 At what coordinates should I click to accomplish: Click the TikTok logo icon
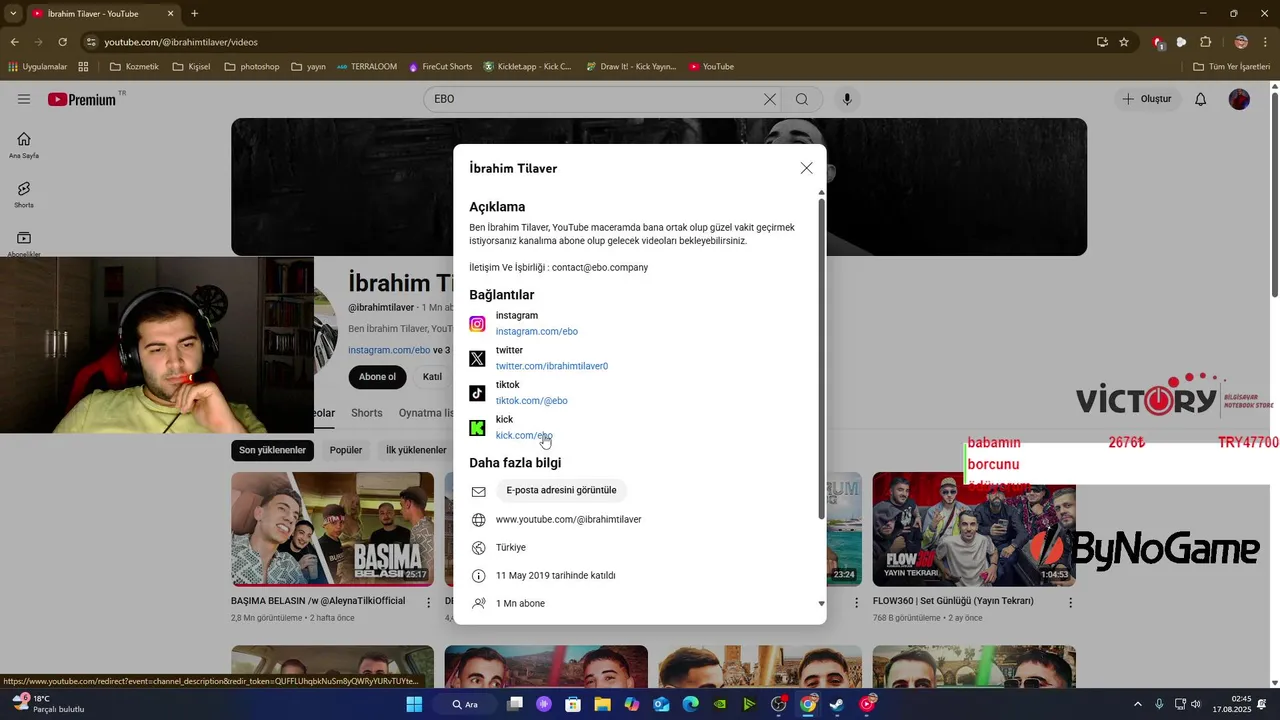[478, 393]
